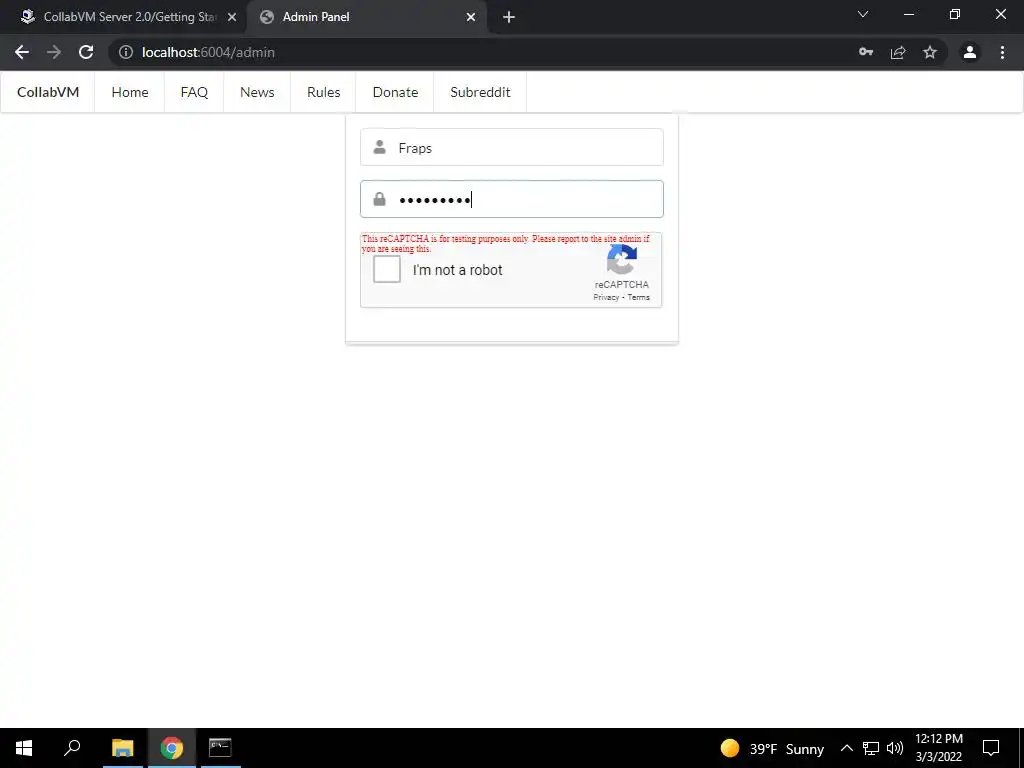1024x768 pixels.
Task: Close the Admin Panel tab
Action: [471, 17]
